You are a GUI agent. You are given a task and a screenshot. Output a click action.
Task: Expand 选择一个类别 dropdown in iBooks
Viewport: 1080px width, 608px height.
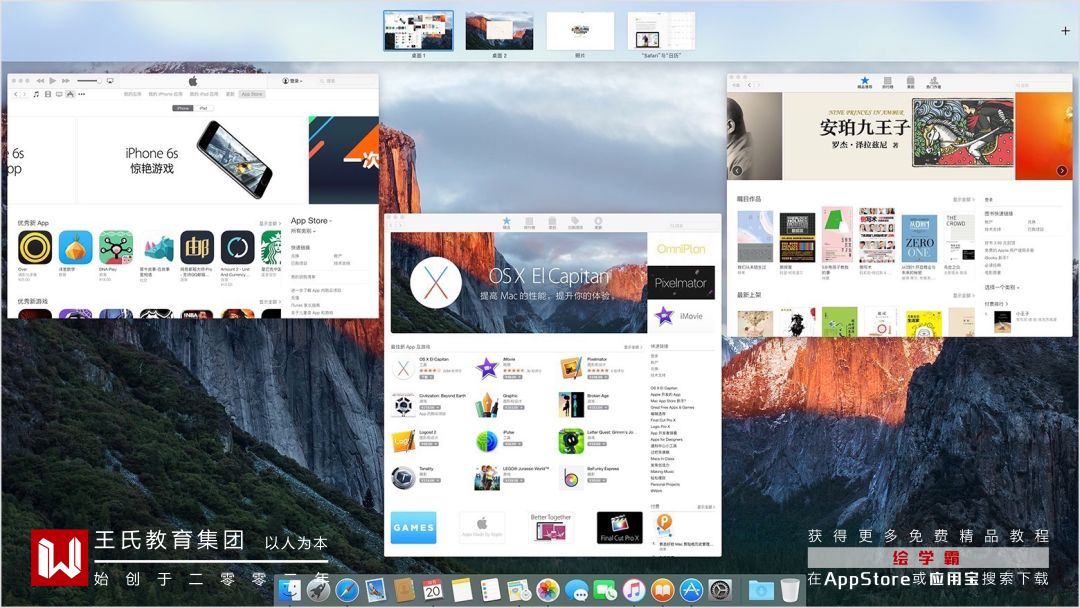1003,287
